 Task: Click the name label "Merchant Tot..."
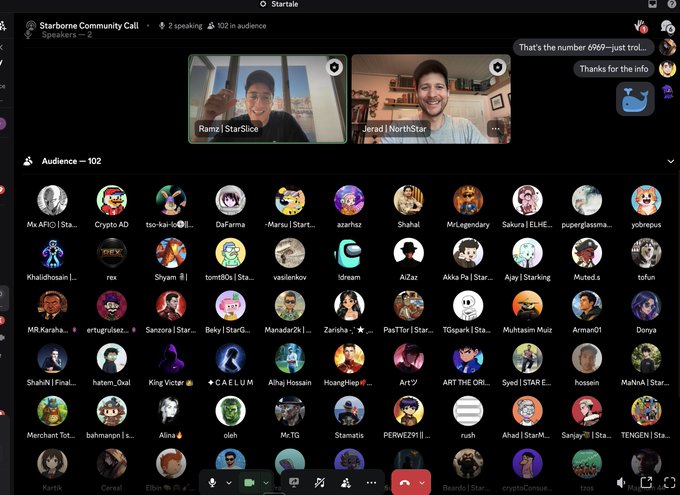click(51, 435)
